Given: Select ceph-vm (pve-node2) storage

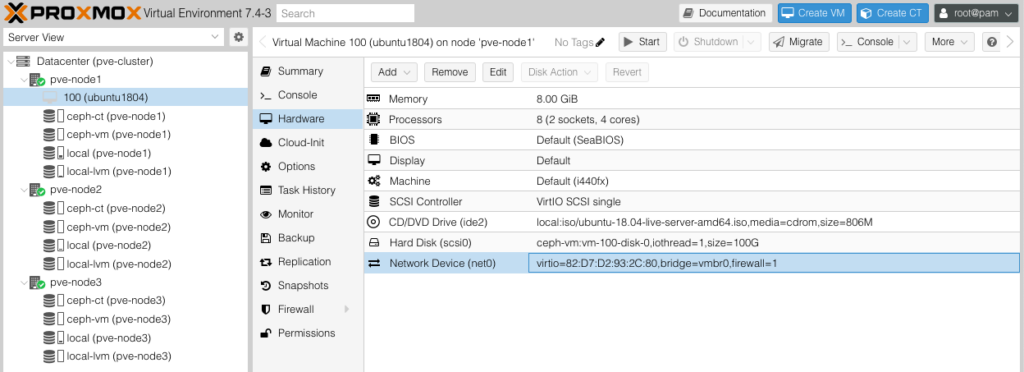Looking at the screenshot, I should click(118, 227).
